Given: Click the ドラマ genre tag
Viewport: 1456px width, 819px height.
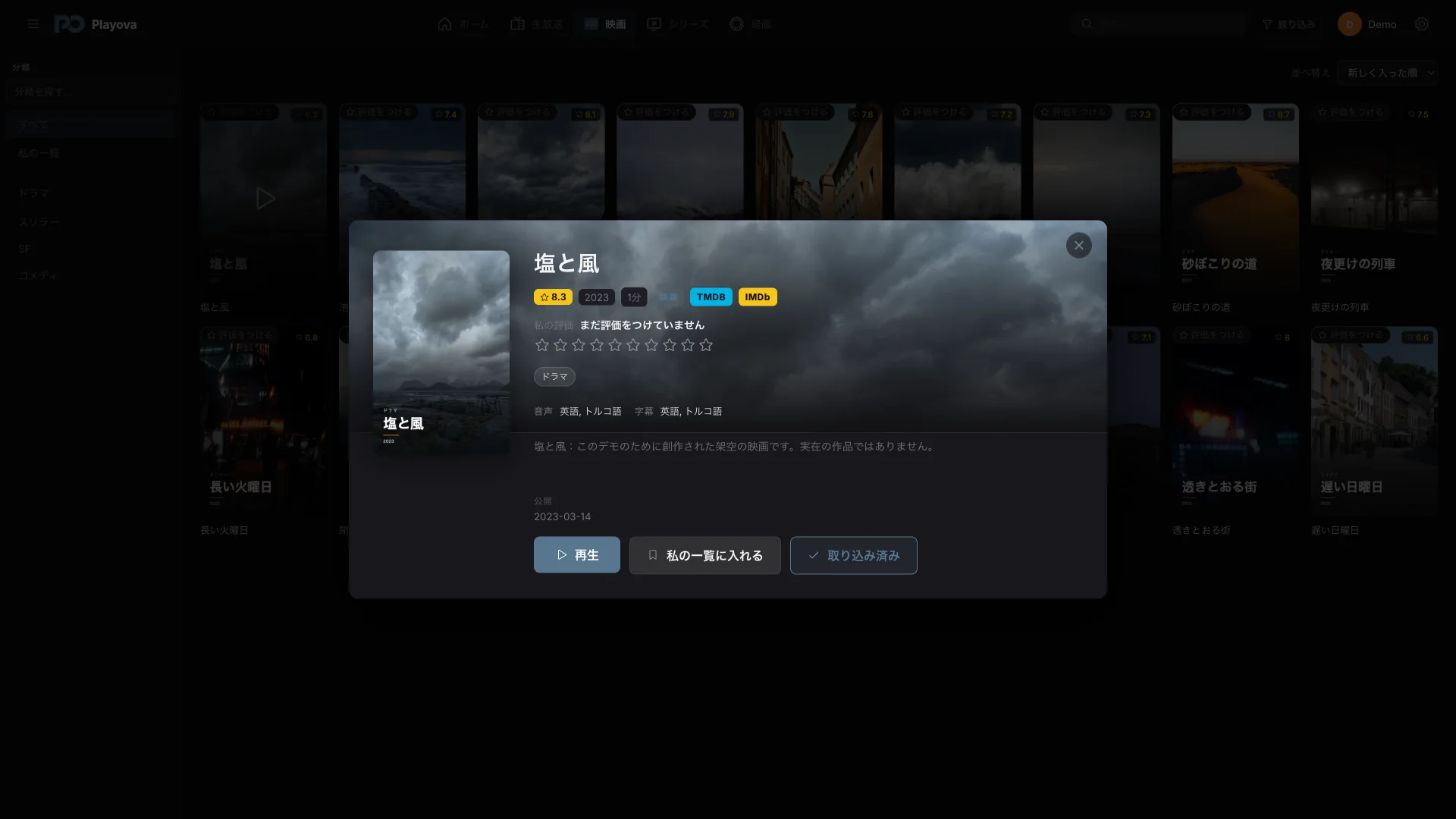Looking at the screenshot, I should 554,376.
